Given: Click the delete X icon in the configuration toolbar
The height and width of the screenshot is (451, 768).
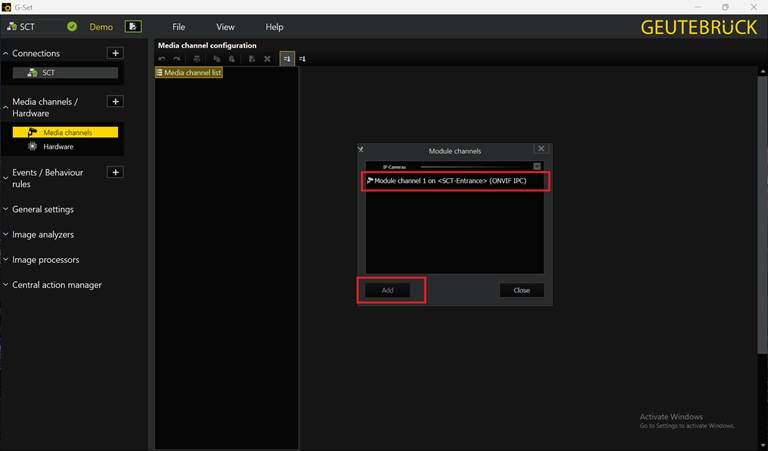Looking at the screenshot, I should [267, 59].
